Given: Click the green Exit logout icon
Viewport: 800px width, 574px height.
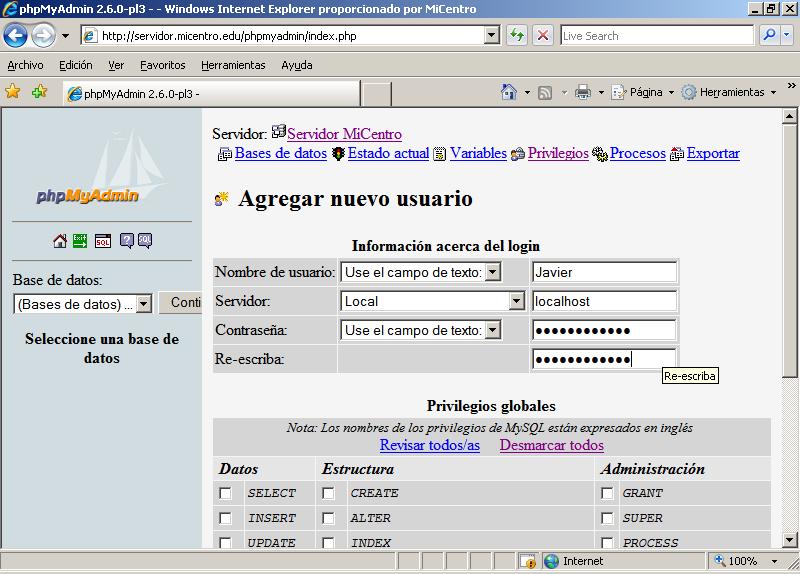Looking at the screenshot, I should pyautogui.click(x=80, y=241).
